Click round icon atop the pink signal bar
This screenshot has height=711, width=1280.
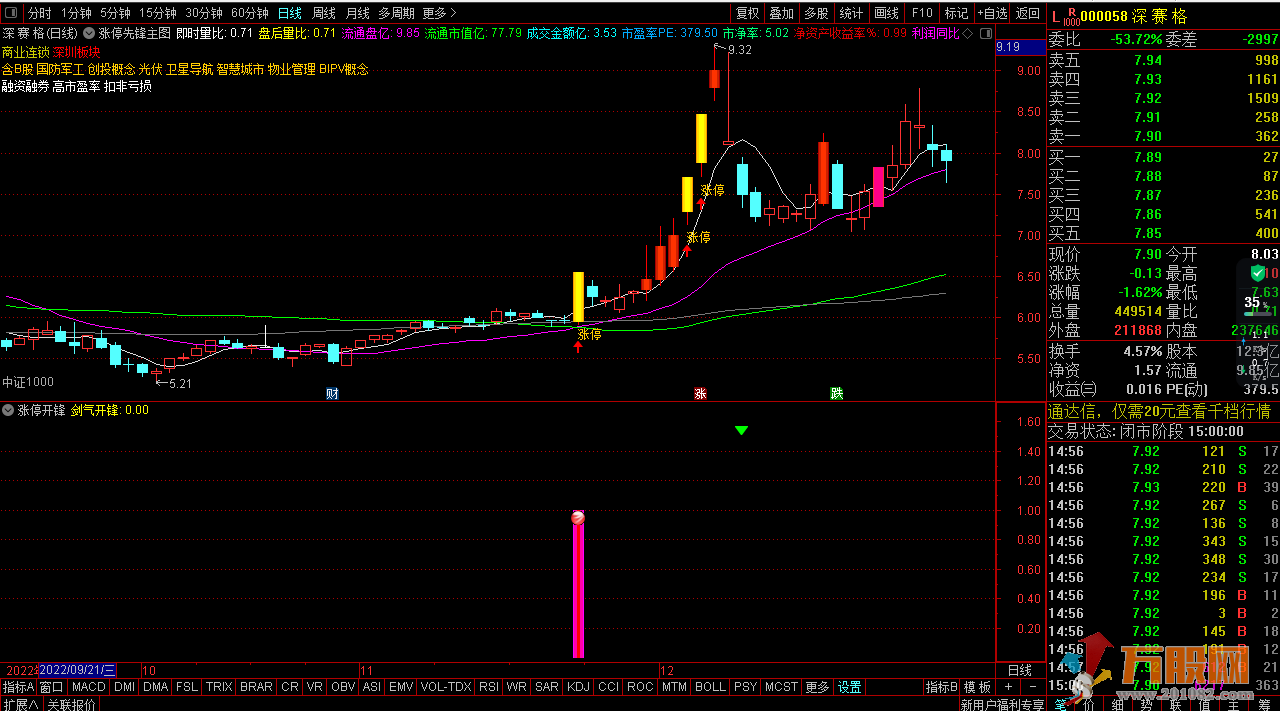pos(578,517)
